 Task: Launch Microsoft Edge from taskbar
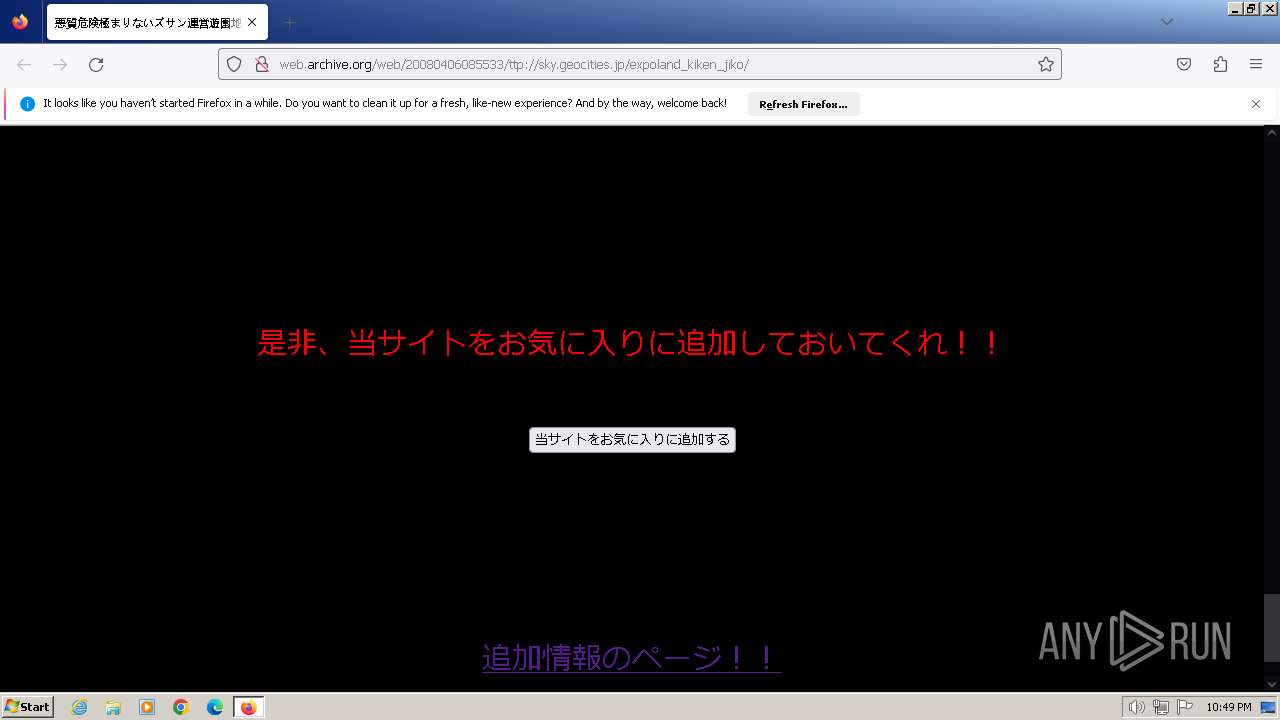point(215,707)
